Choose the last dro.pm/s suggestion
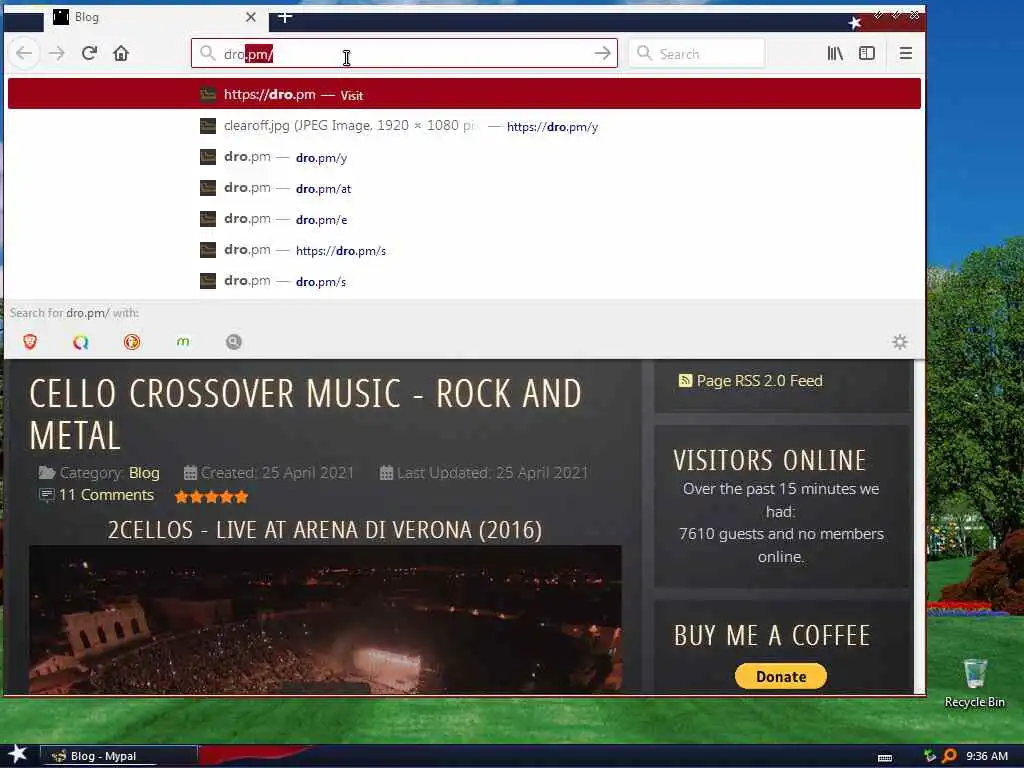 (x=464, y=281)
